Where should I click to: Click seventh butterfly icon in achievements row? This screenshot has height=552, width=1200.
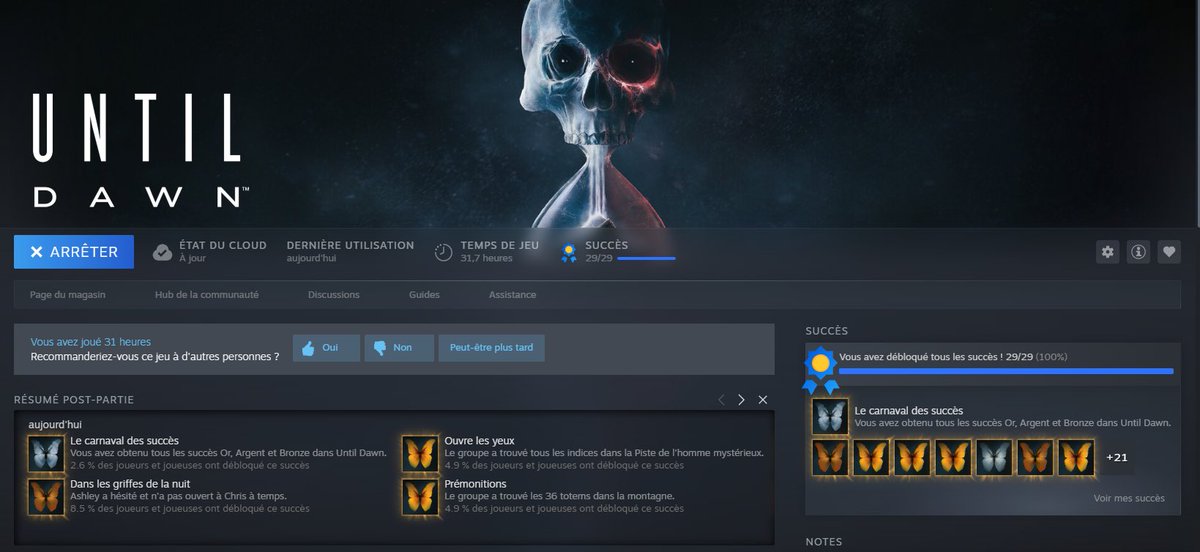pyautogui.click(x=1076, y=457)
